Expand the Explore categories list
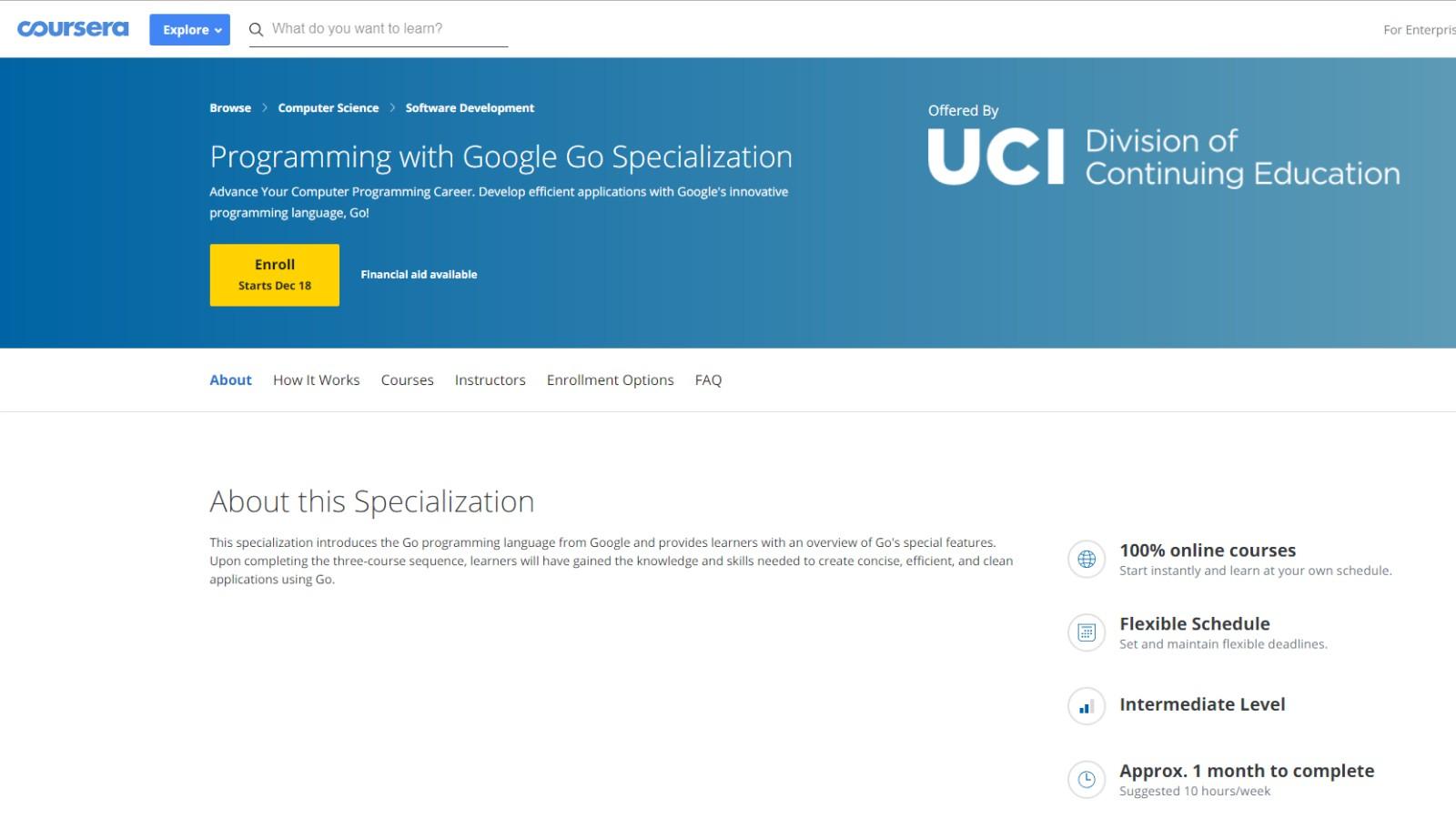Image resolution: width=1456 pixels, height=819 pixels. [x=188, y=29]
